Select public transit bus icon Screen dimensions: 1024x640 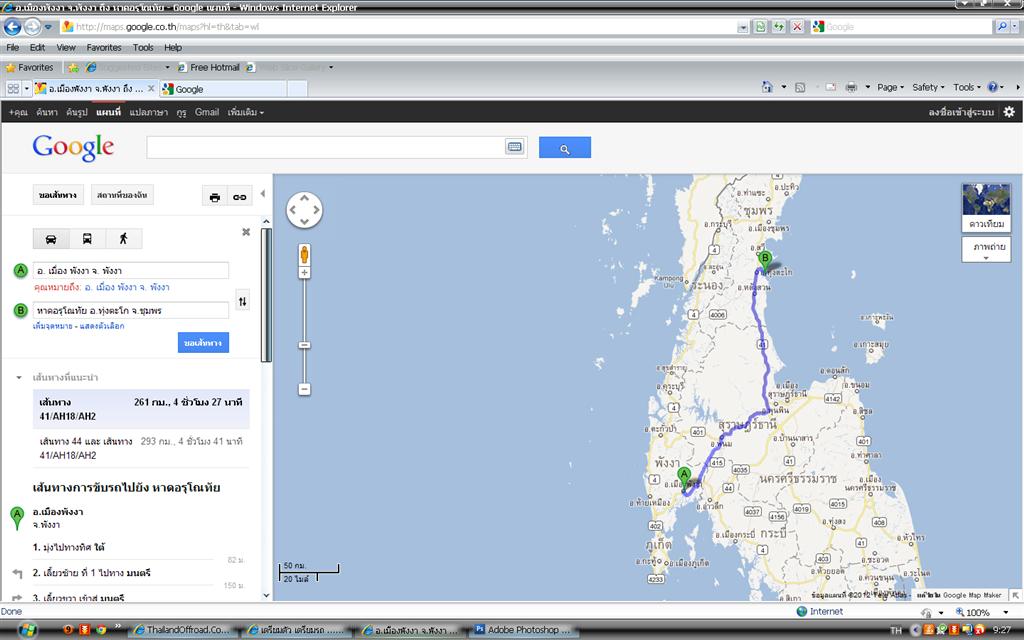tap(88, 239)
